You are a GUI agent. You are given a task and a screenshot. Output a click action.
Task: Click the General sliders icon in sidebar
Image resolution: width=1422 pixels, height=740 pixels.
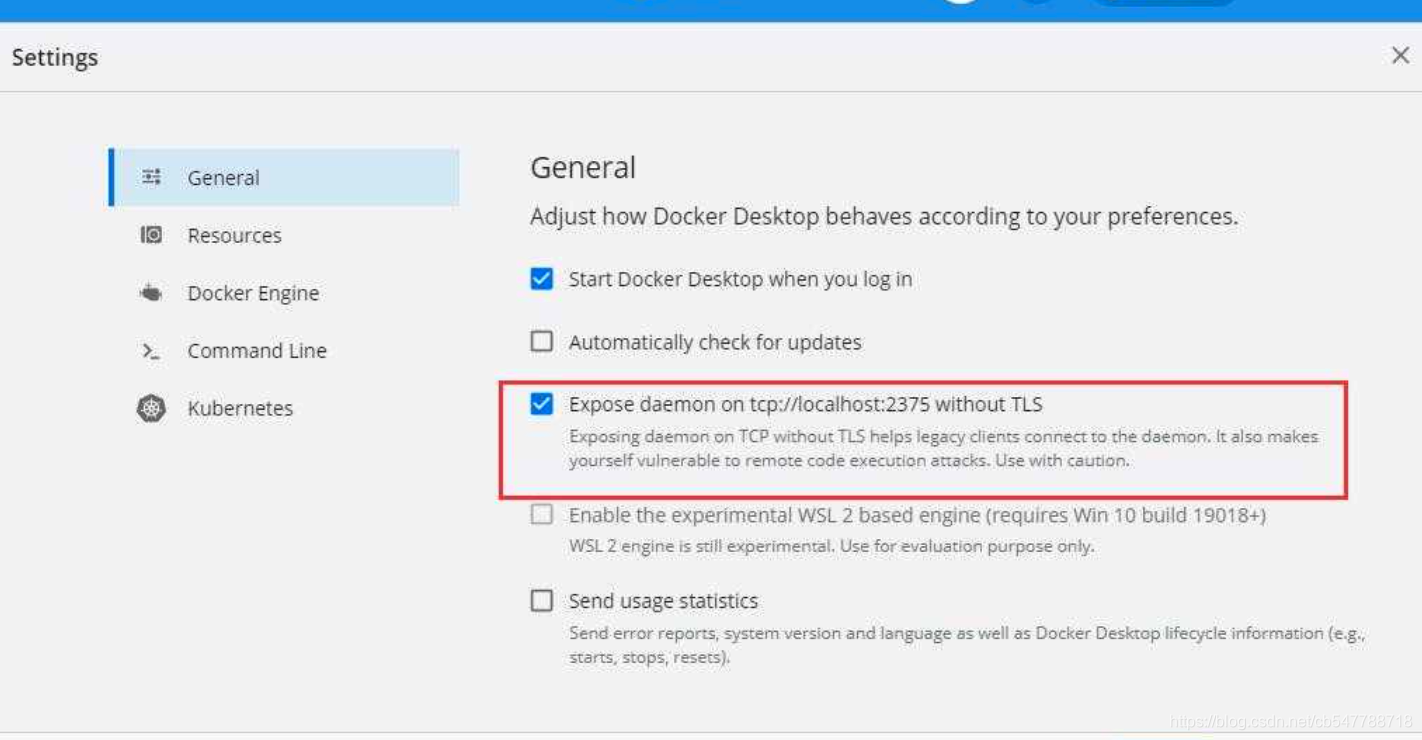coord(151,177)
